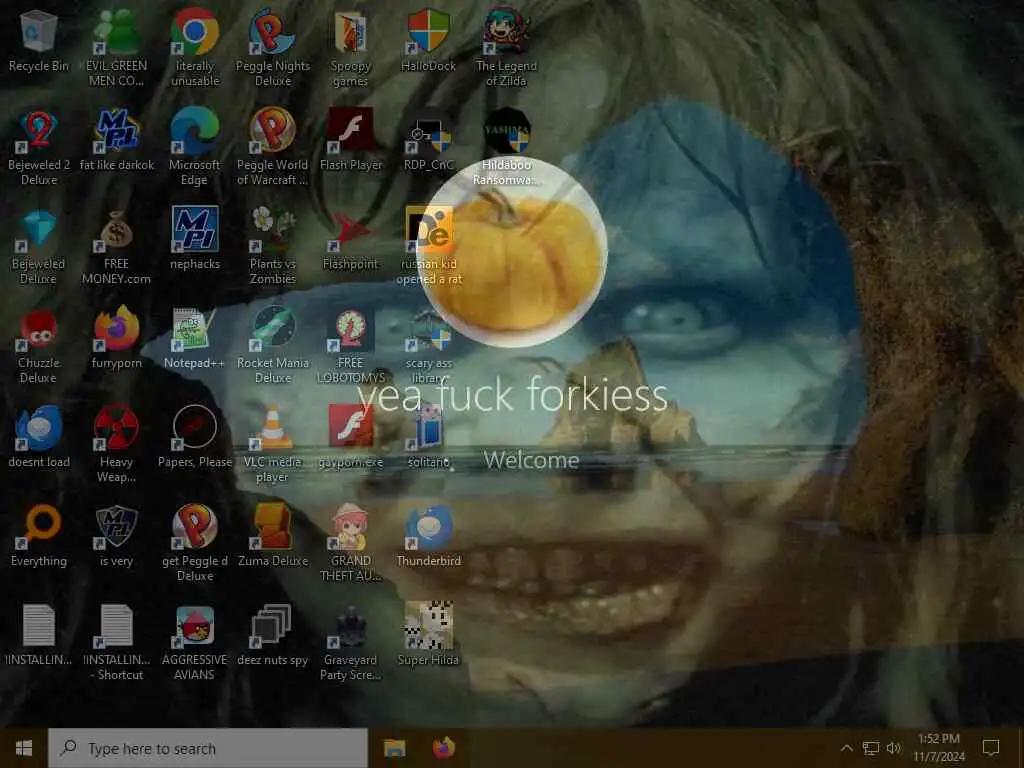Screen dimensions: 1024x768
Task: Open the volume speaker tray icon
Action: 893,748
